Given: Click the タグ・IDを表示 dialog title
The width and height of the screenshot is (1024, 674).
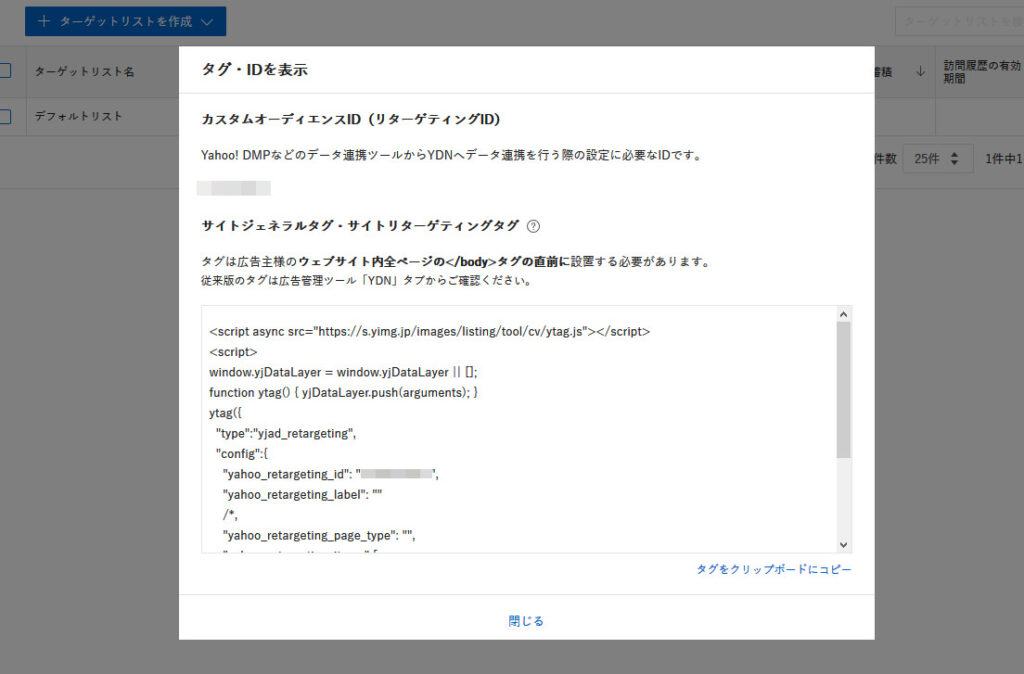Looking at the screenshot, I should tap(254, 70).
